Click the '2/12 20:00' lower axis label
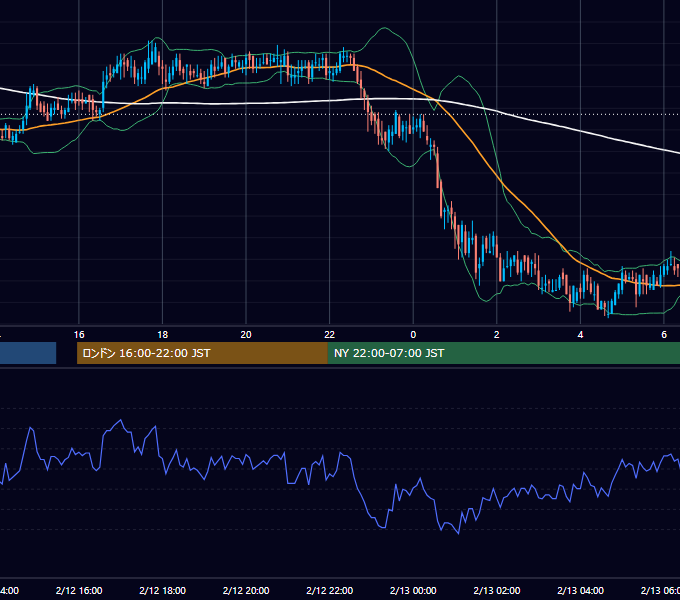680x600 pixels. click(246, 590)
